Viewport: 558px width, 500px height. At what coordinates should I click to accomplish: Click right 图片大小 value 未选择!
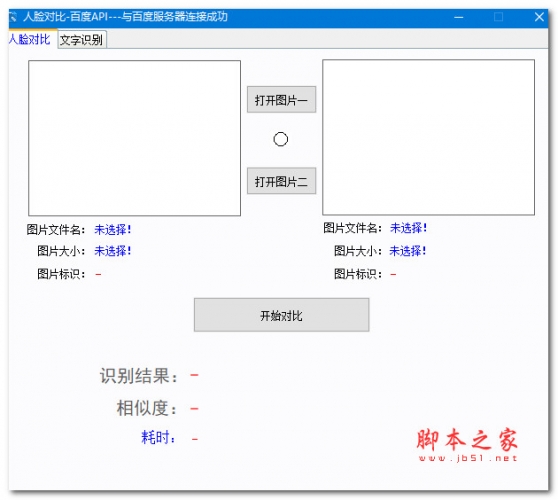pyautogui.click(x=408, y=251)
